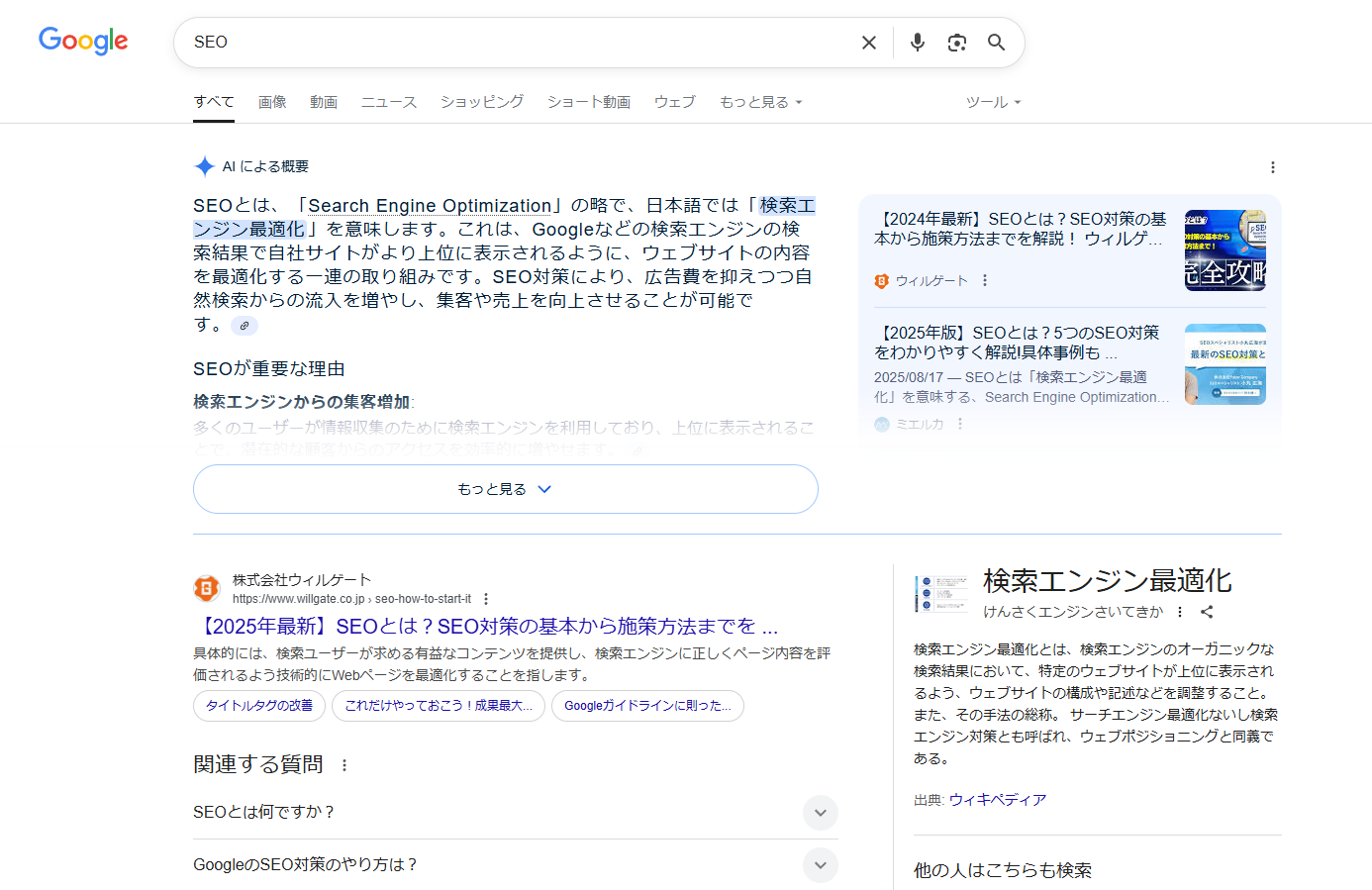Switch to the ニュース tab
Screen dimensions: 1372x890
(x=389, y=102)
